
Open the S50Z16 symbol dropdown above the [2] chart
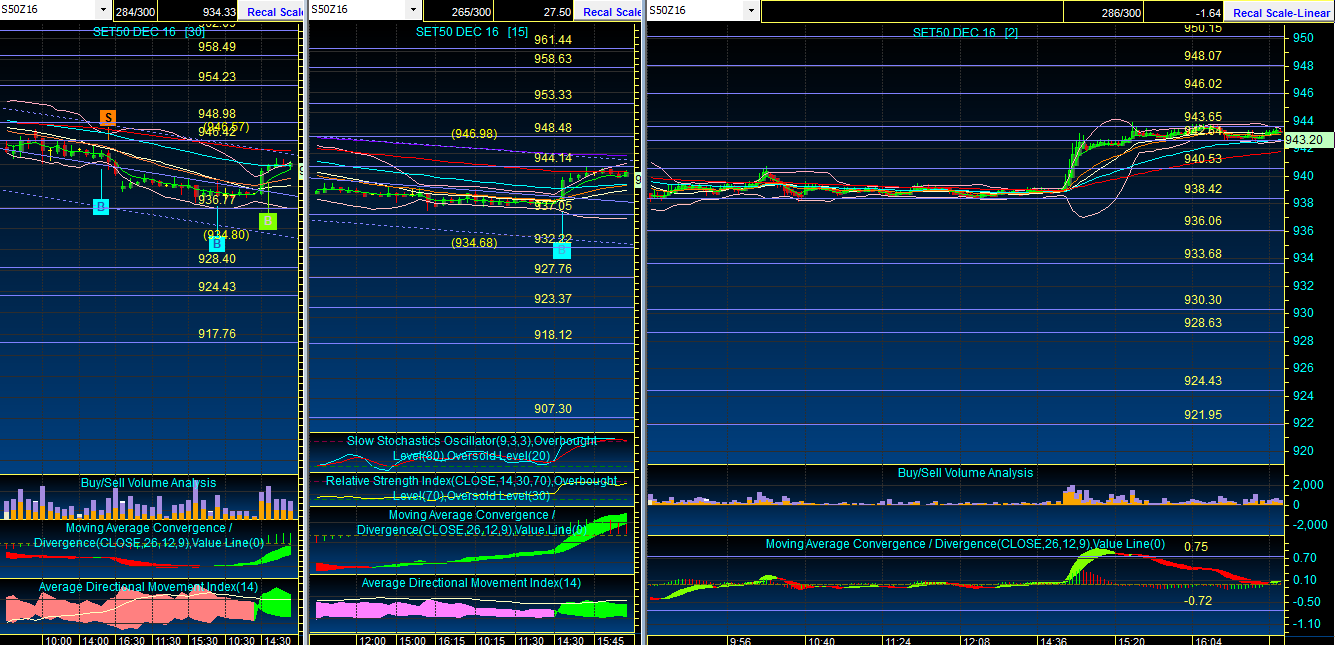tap(750, 11)
